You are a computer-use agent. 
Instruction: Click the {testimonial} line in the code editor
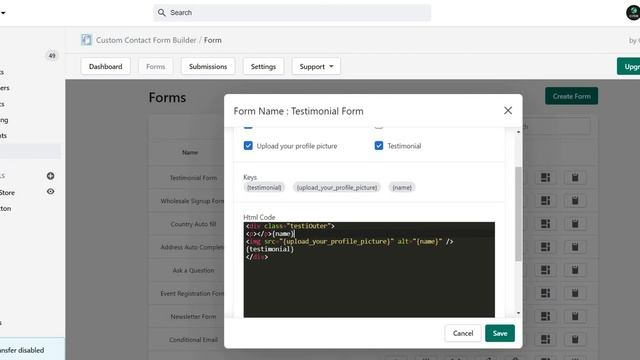pyautogui.click(x=270, y=249)
